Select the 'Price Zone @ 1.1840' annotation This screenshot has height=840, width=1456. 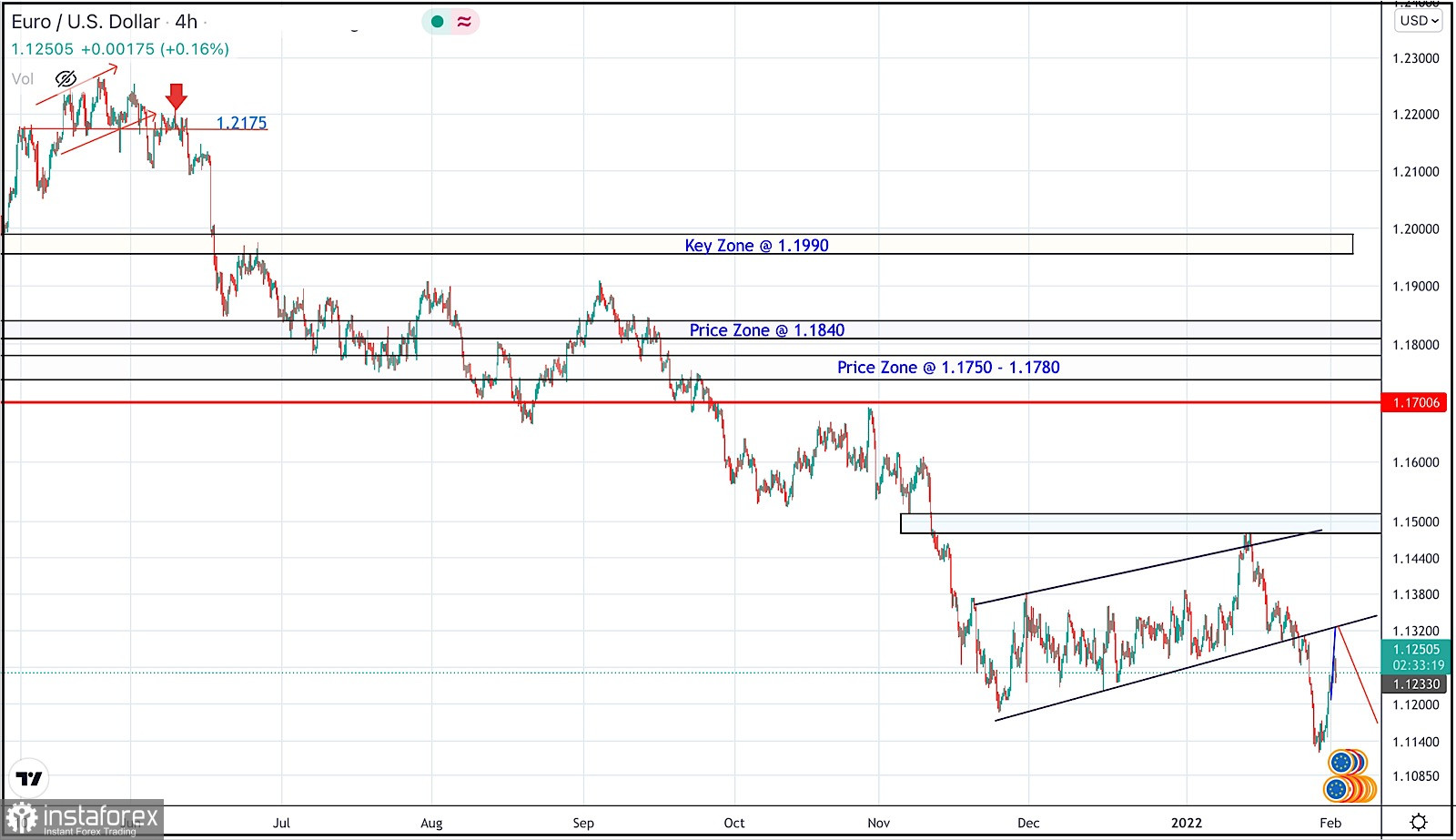[x=767, y=330]
